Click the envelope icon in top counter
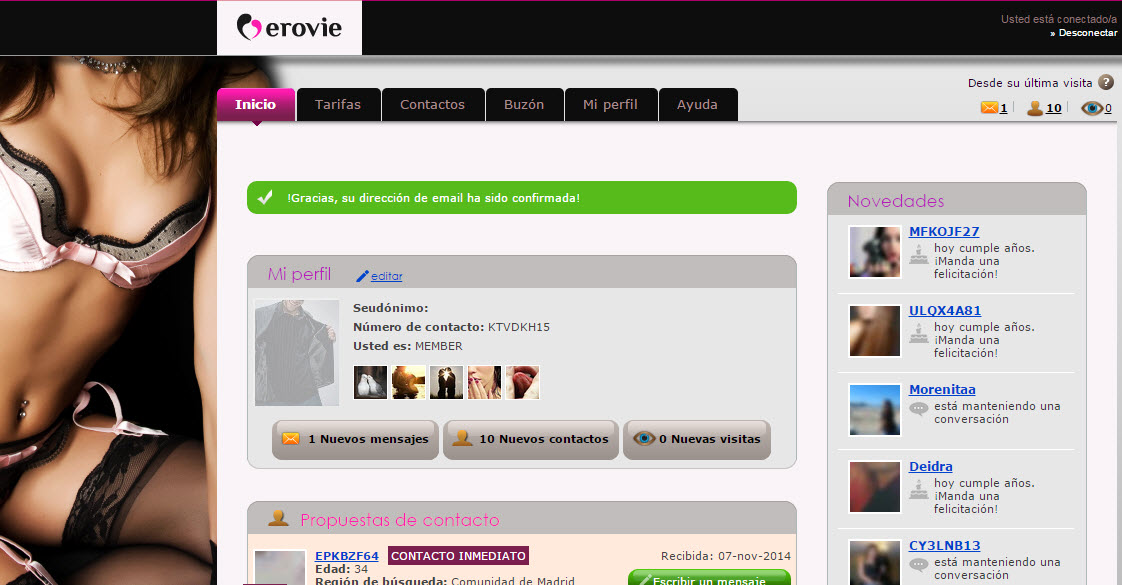Image resolution: width=1122 pixels, height=585 pixels. [x=989, y=108]
